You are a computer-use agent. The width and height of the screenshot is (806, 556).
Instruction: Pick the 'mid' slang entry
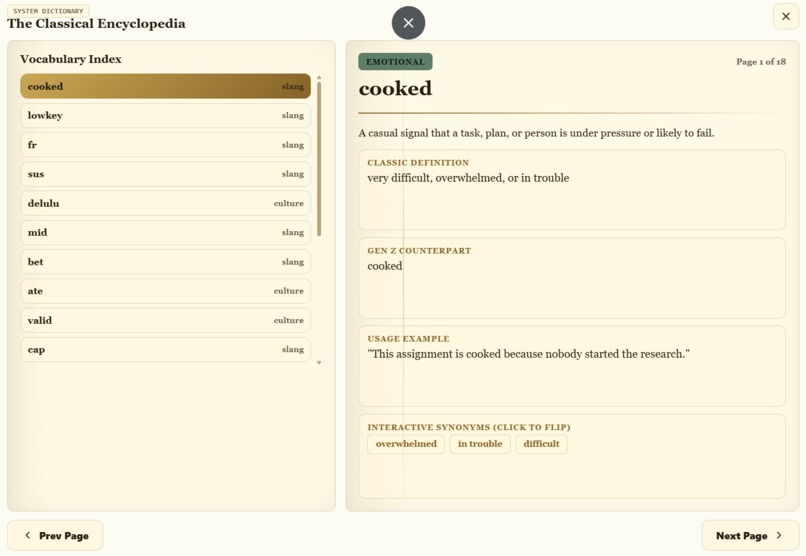(x=166, y=233)
